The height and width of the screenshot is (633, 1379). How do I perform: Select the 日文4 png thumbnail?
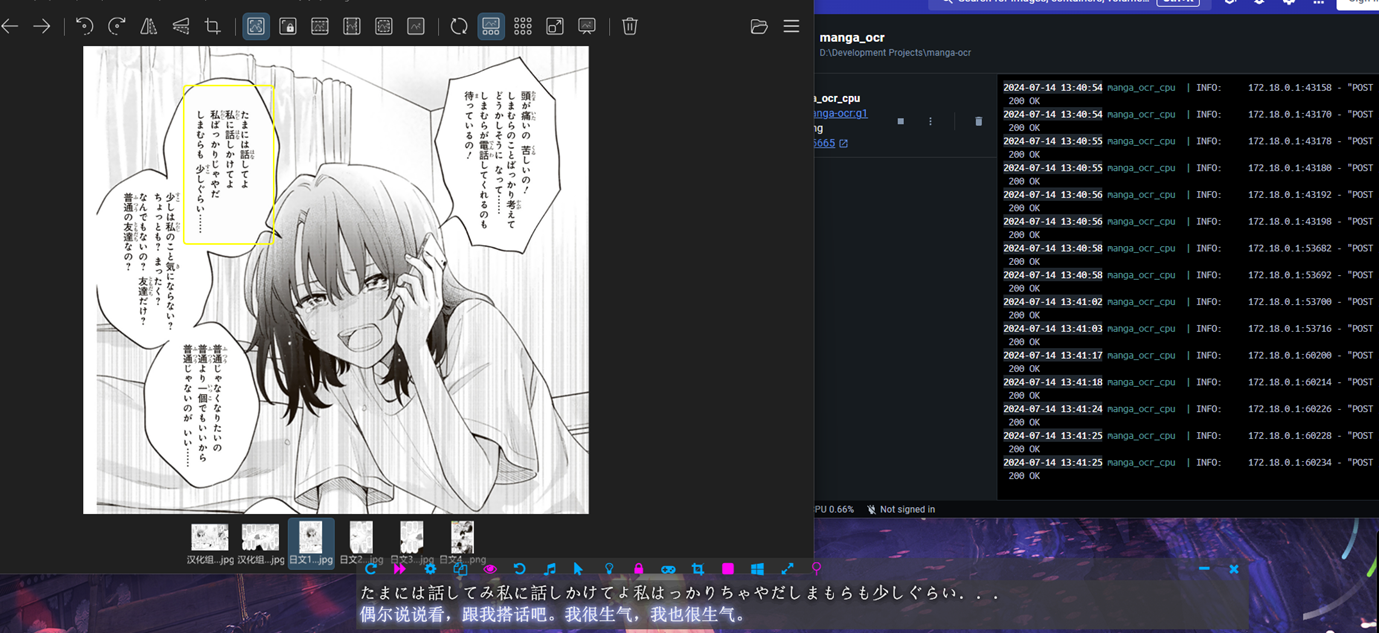[x=462, y=543]
